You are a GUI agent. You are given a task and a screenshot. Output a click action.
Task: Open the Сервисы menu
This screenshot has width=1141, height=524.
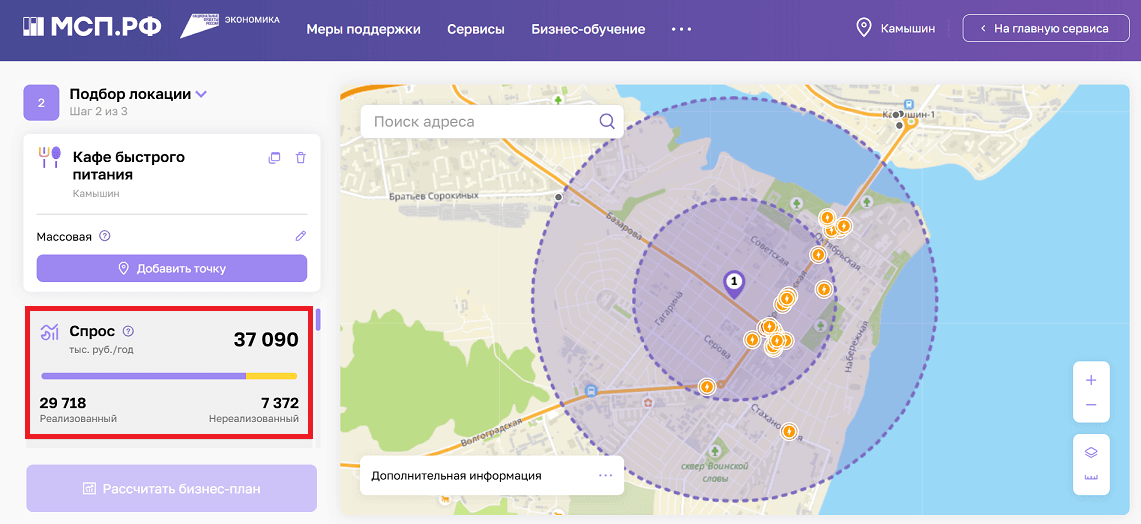[x=476, y=29]
